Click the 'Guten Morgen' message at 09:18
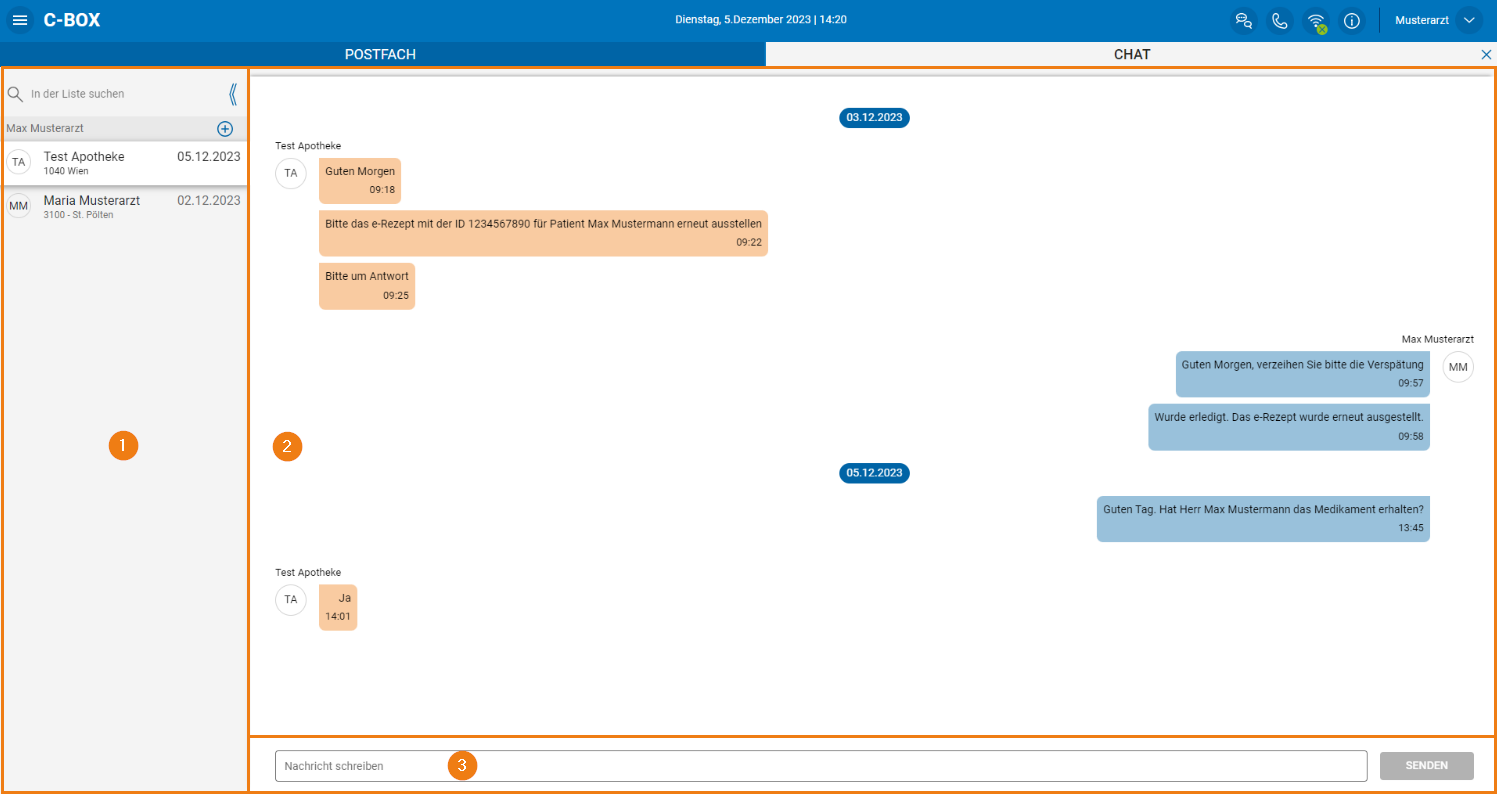 [x=360, y=180]
